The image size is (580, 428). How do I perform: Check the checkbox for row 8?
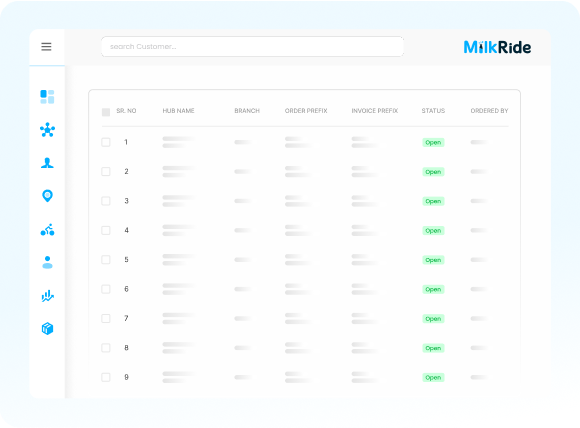[x=106, y=348]
